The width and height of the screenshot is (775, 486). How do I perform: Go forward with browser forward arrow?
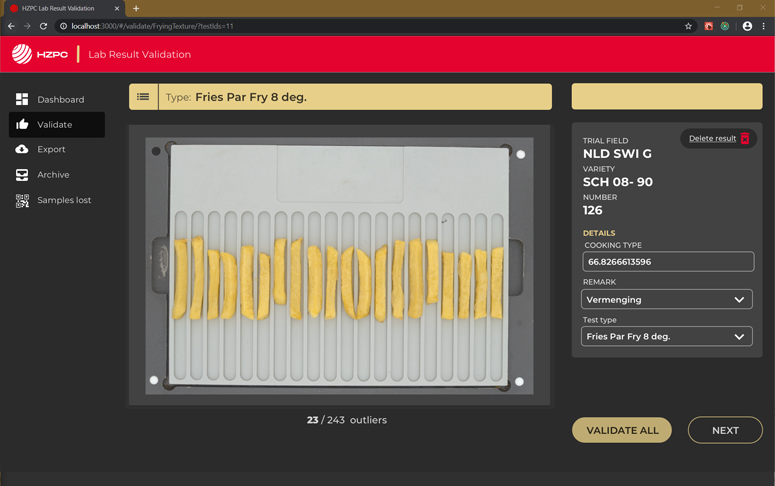tap(27, 26)
